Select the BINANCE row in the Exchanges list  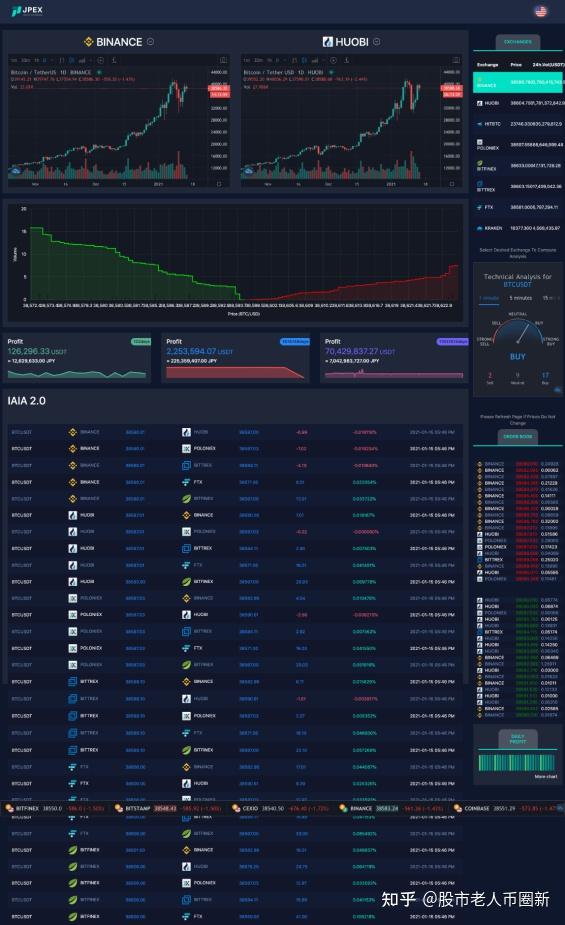[518, 83]
